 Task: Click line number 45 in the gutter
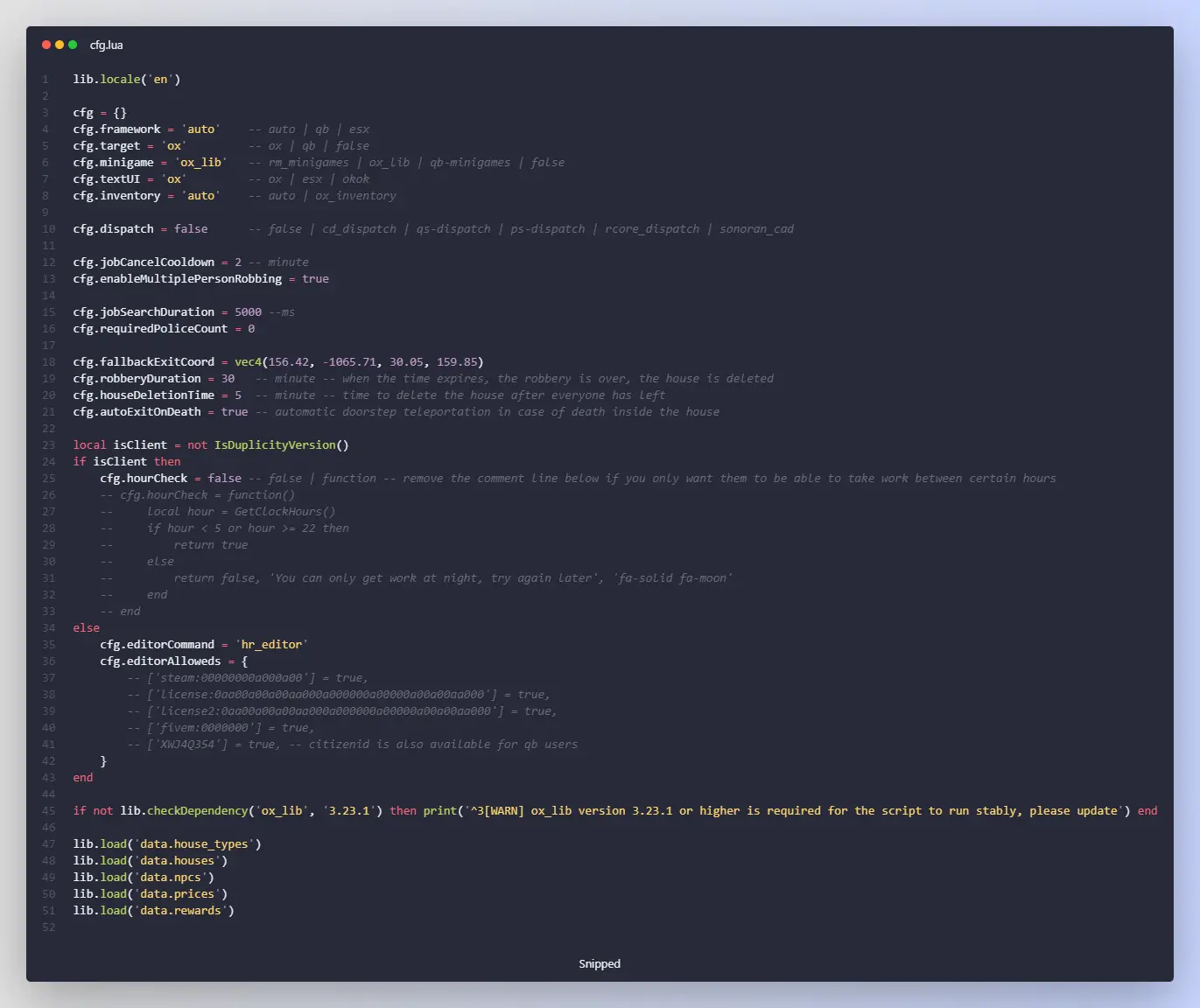[x=49, y=810]
